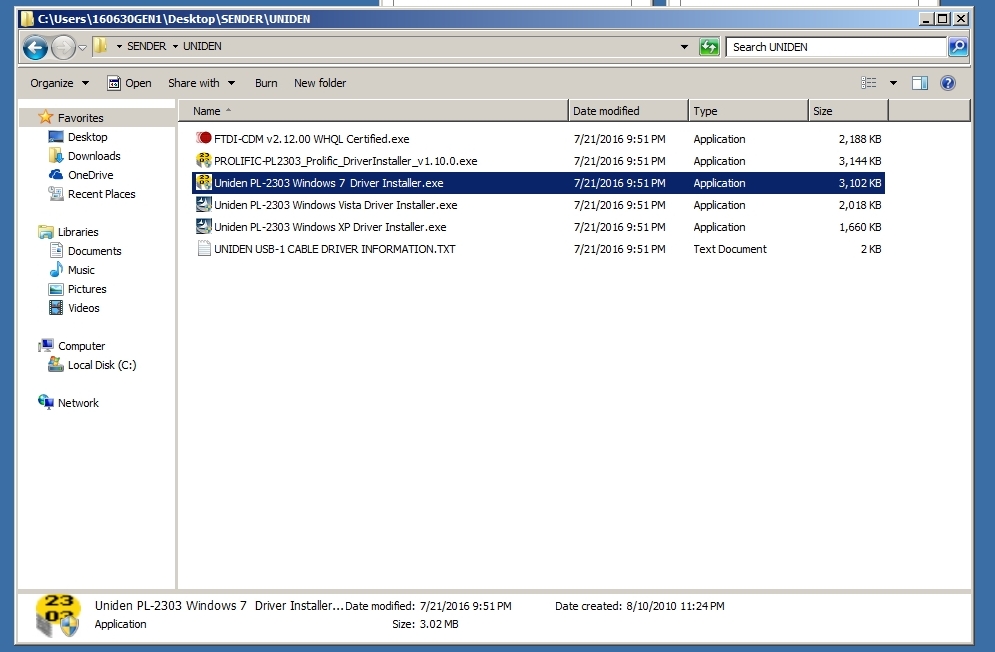Screen dimensions: 995x652
Task: Select PROLIFIC-PL2303 DriverInstaller file icon
Action: coord(203,160)
